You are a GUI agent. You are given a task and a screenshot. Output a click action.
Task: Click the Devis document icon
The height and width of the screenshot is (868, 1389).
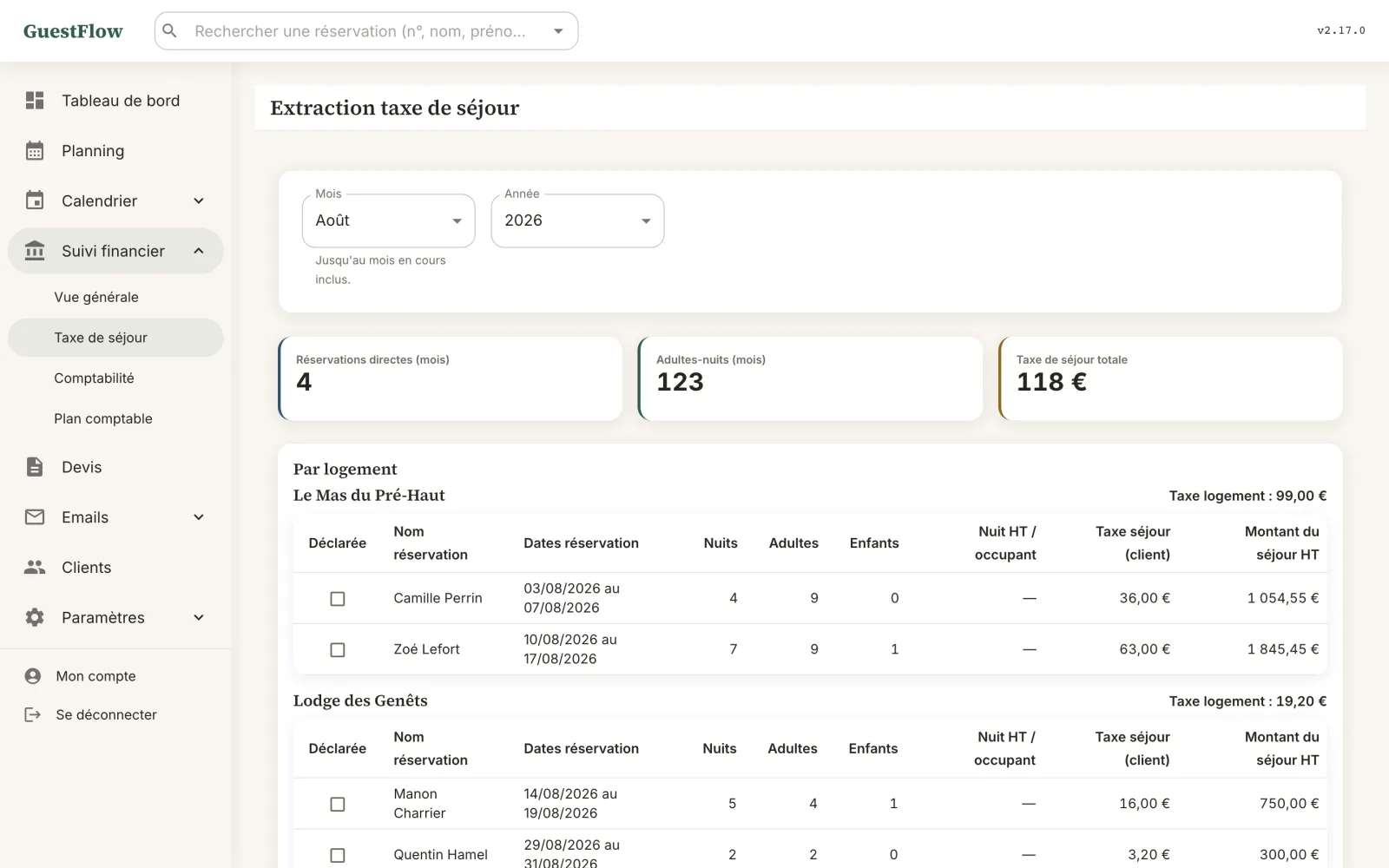35,467
